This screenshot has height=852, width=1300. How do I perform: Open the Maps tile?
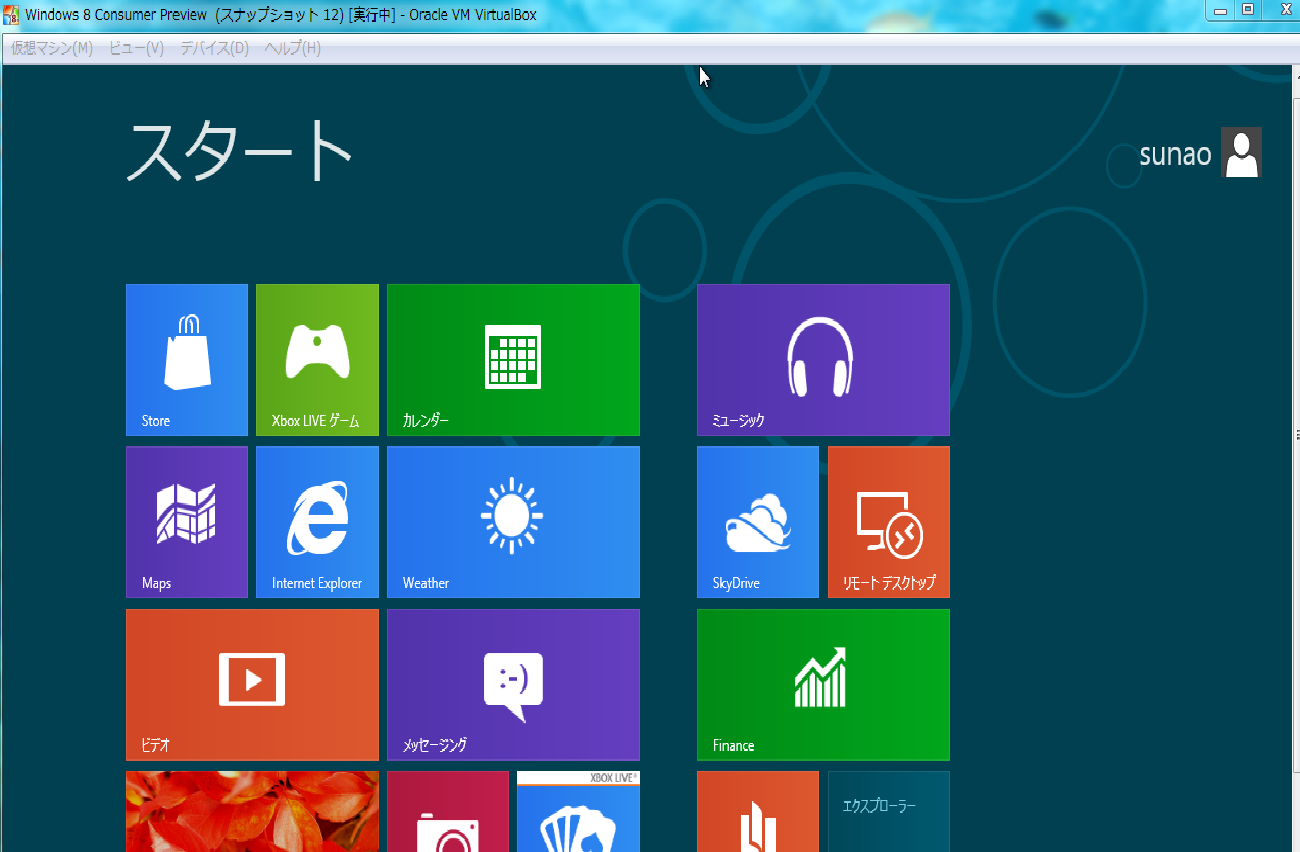pyautogui.click(x=187, y=522)
